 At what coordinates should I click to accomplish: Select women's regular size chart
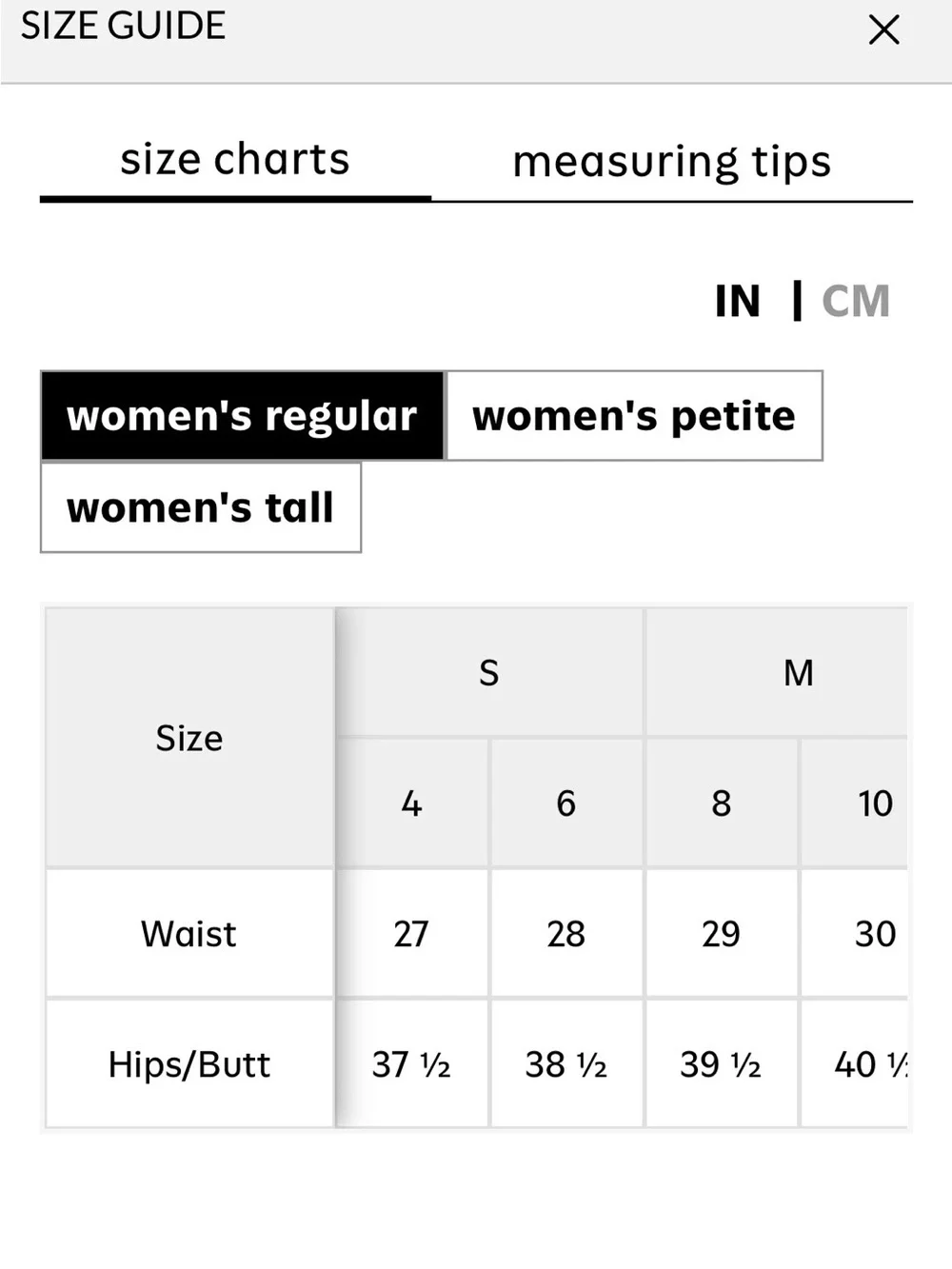[x=243, y=416]
